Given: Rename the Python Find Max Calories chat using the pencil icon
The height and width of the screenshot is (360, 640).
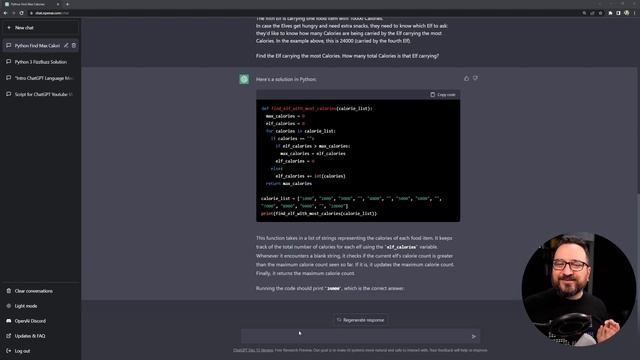Looking at the screenshot, I should tap(66, 45).
